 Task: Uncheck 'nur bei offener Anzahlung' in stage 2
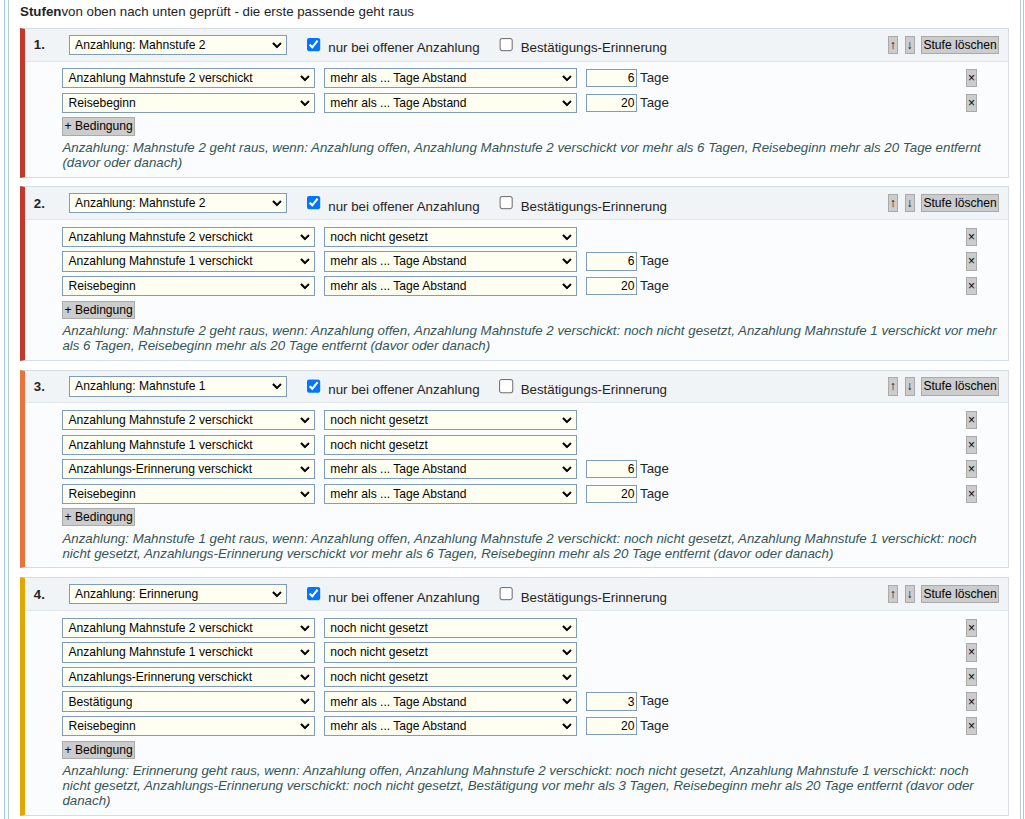pos(314,203)
